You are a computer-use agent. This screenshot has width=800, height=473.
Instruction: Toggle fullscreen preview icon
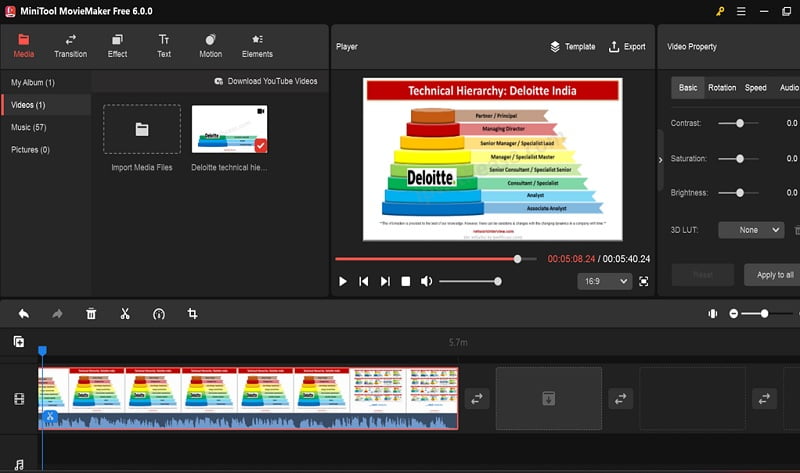click(x=643, y=282)
